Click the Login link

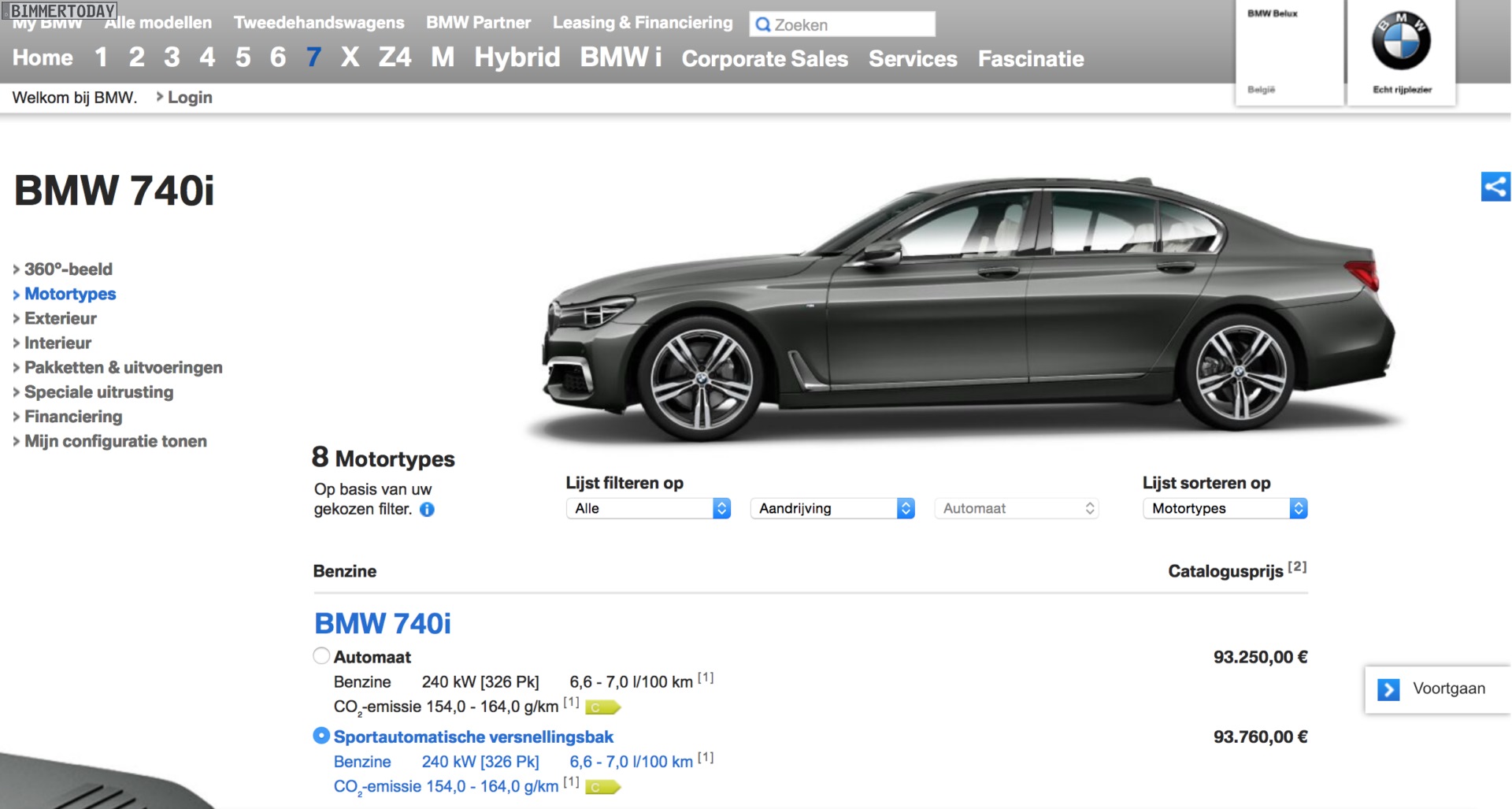pyautogui.click(x=189, y=98)
